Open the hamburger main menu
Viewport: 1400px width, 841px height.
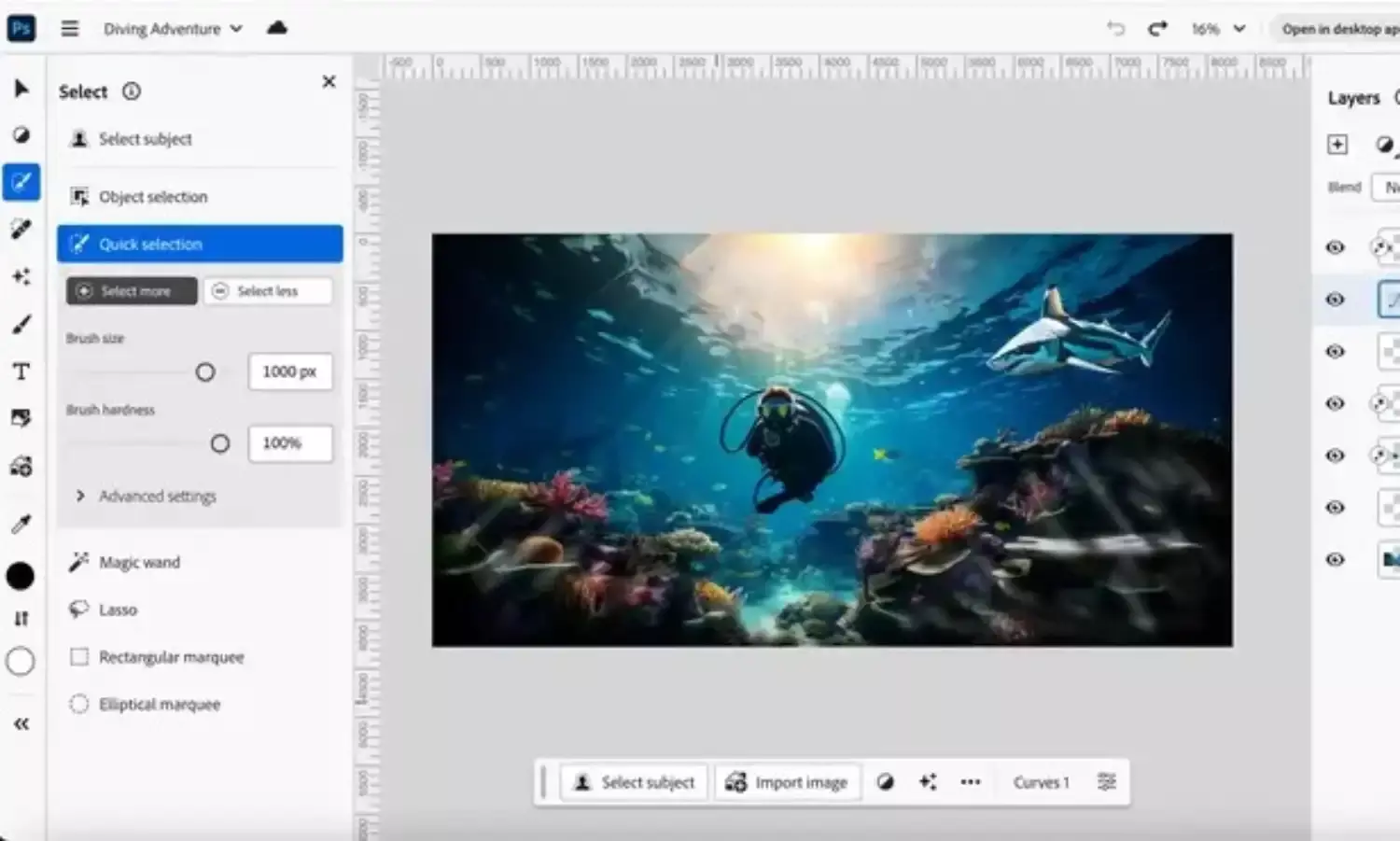tap(70, 28)
